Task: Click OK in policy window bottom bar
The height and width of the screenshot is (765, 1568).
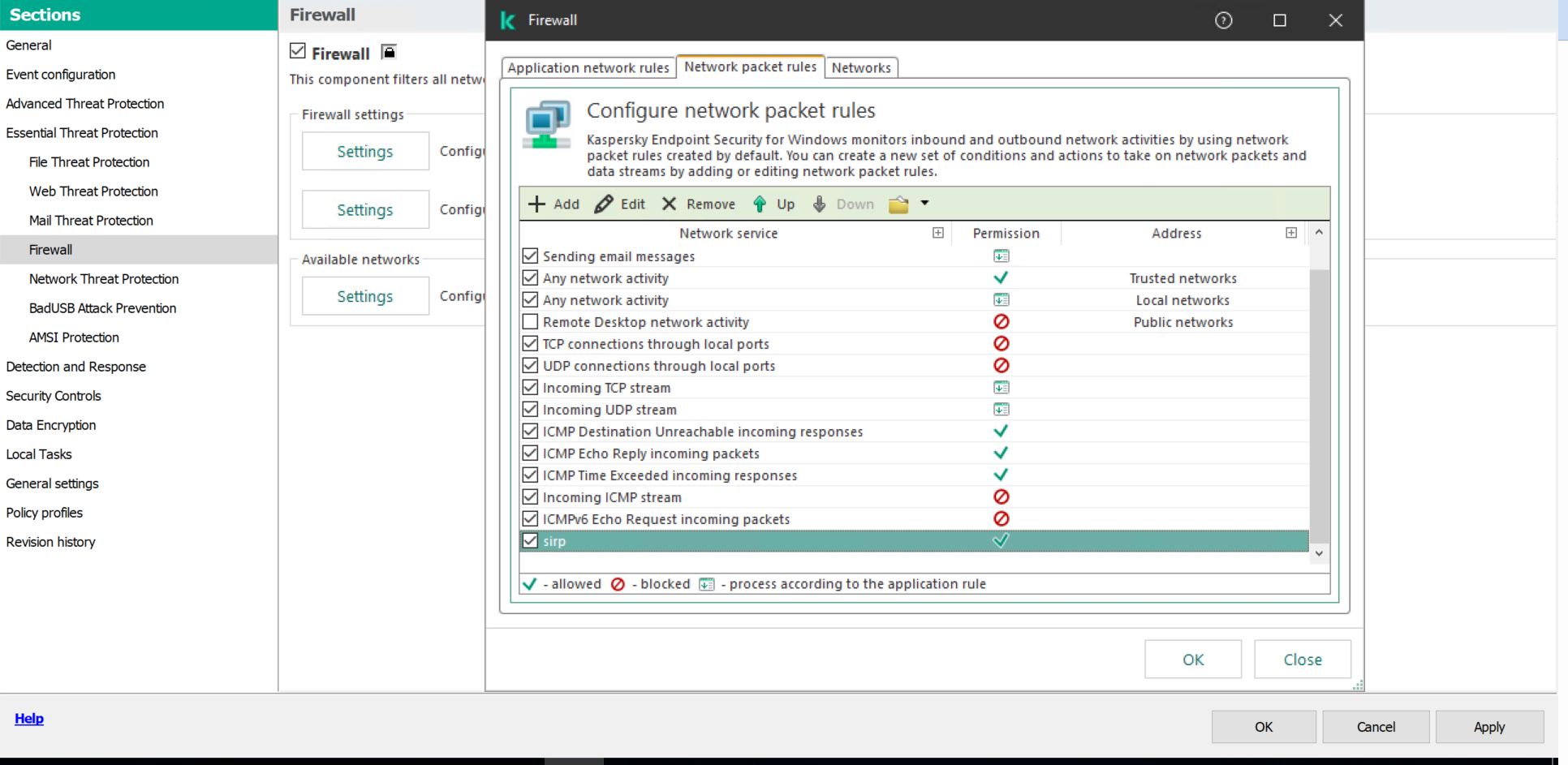Action: pyautogui.click(x=1264, y=727)
